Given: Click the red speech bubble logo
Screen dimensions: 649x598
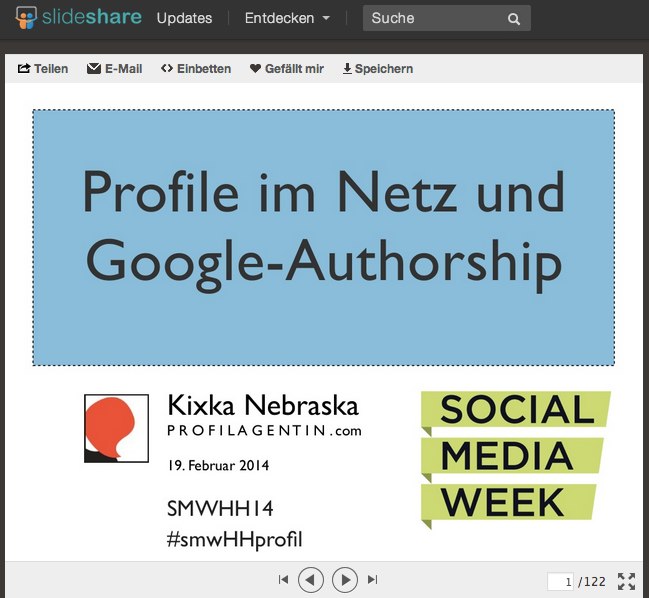Looking at the screenshot, I should point(116,428).
